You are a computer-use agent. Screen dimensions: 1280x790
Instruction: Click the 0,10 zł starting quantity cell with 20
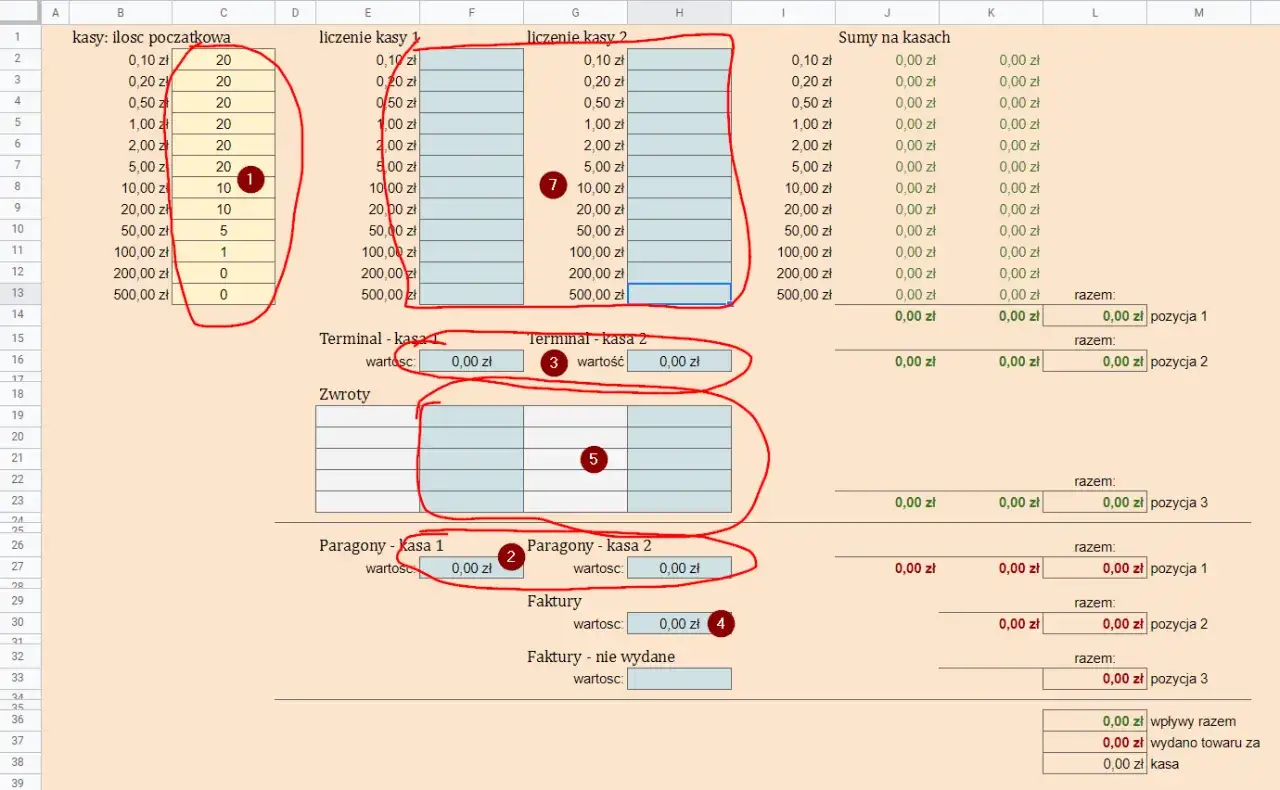(223, 60)
